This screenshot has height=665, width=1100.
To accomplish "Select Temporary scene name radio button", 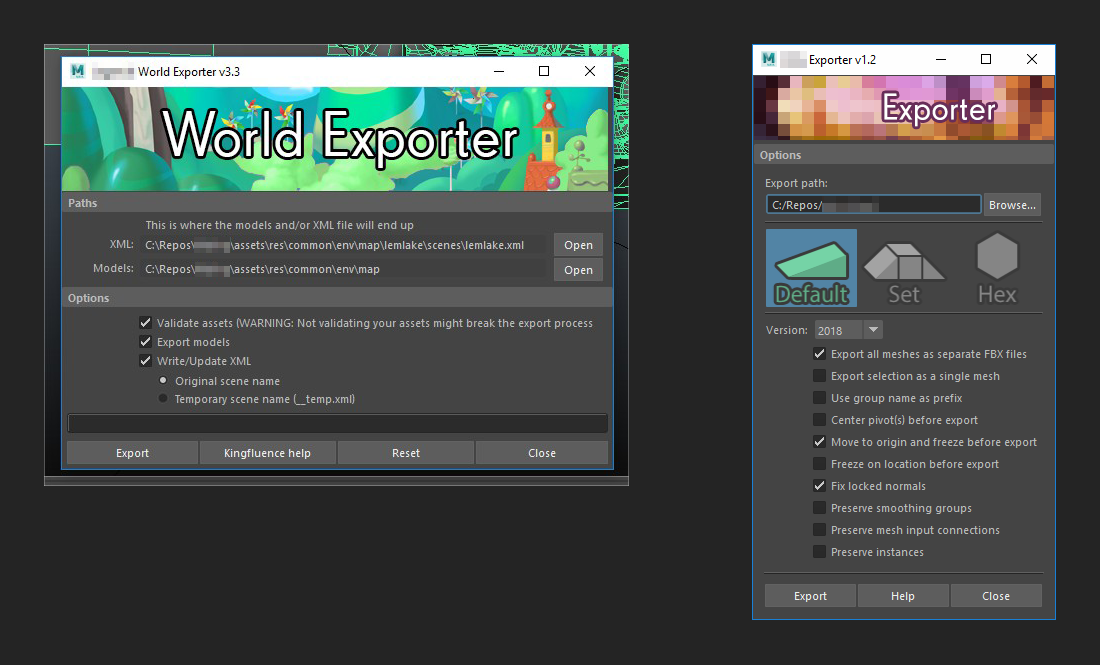I will pyautogui.click(x=163, y=399).
